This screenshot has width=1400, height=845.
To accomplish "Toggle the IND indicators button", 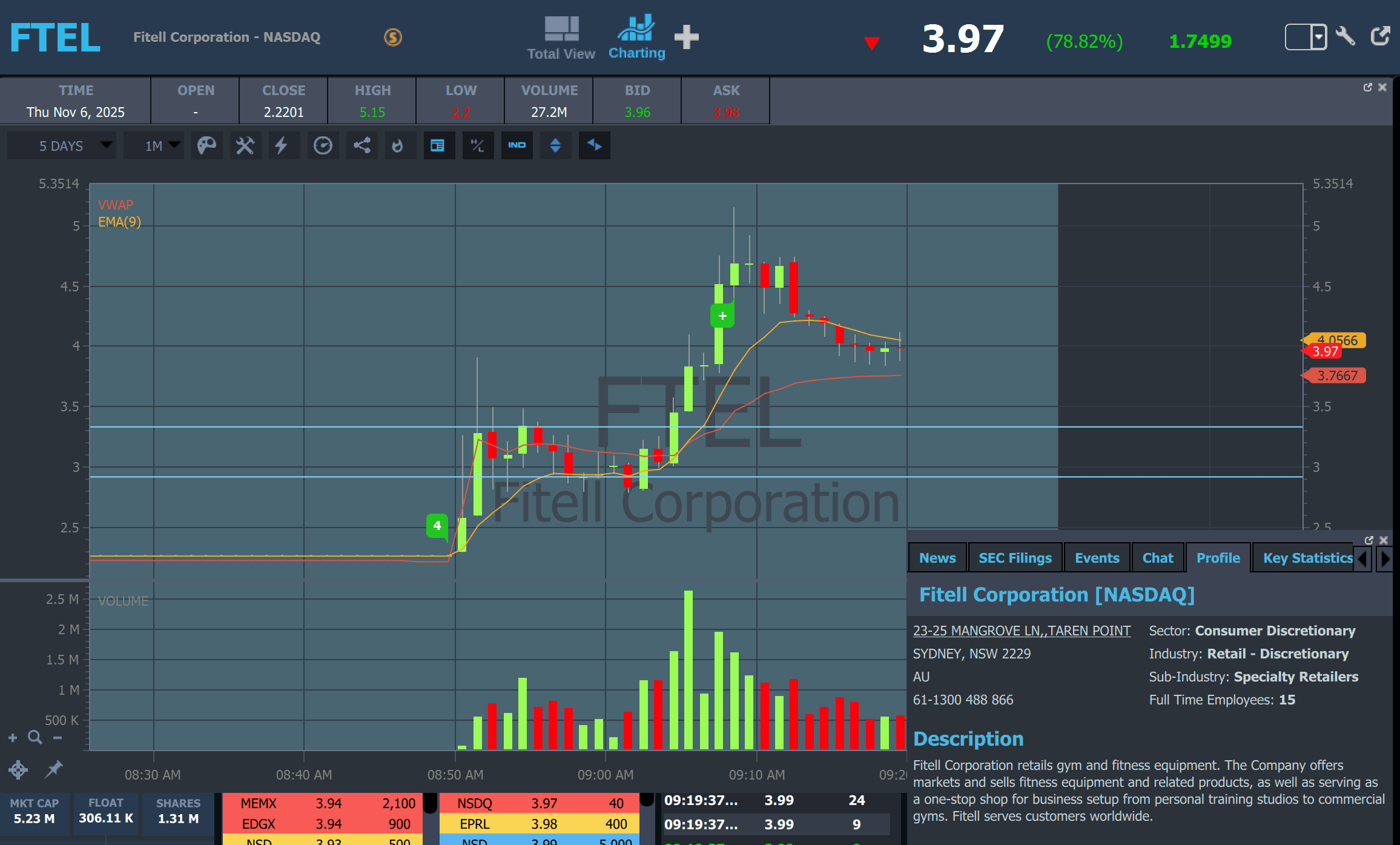I will pyautogui.click(x=517, y=145).
